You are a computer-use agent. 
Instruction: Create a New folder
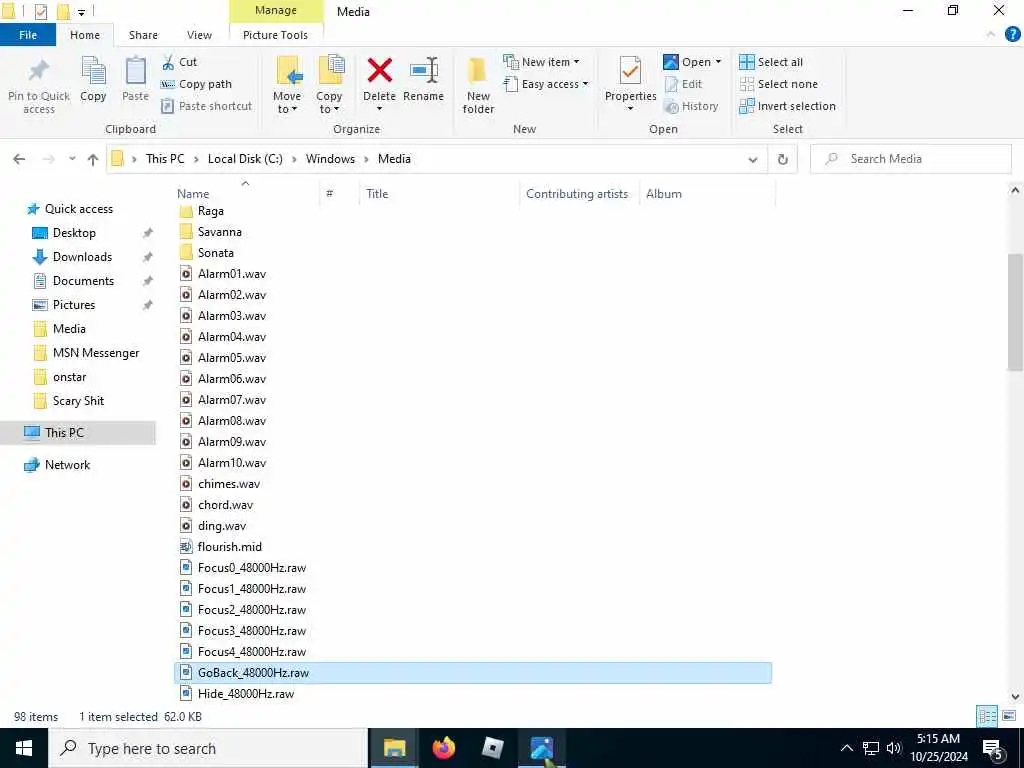(x=478, y=85)
